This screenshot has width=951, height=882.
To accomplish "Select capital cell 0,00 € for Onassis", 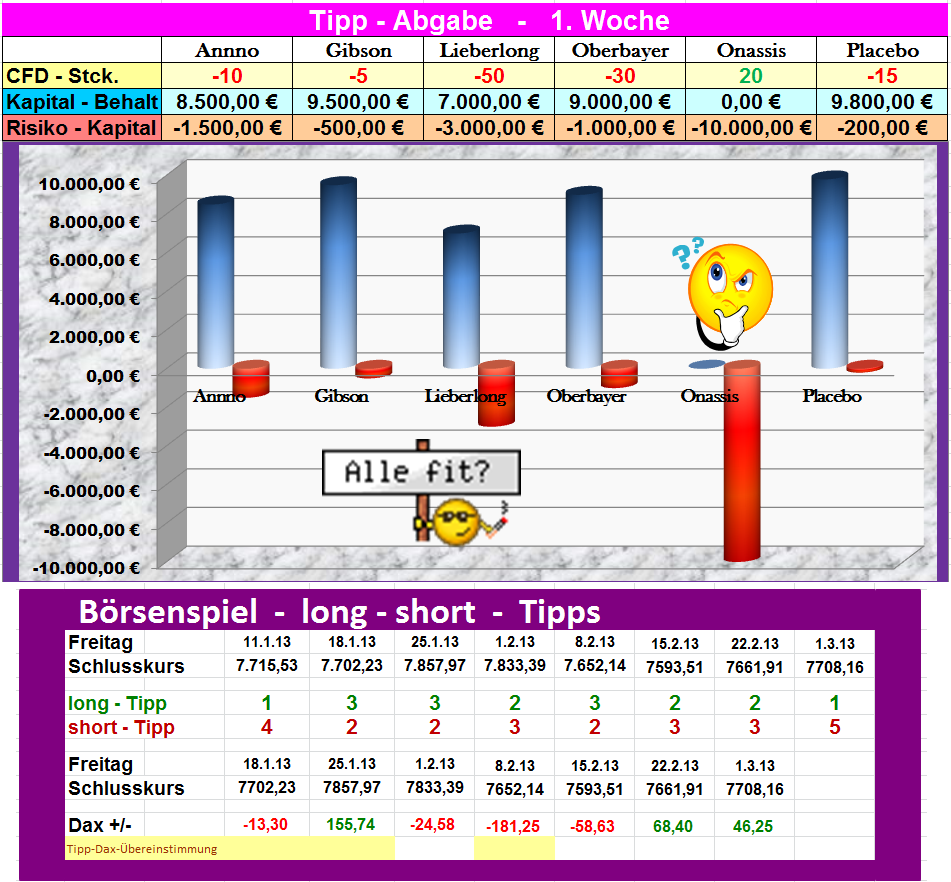I will coord(751,102).
